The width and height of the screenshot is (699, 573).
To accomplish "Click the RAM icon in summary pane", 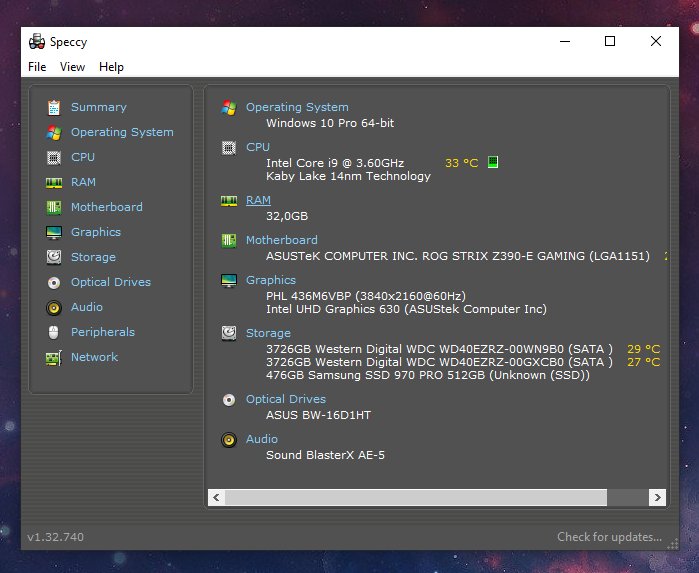I will pos(229,201).
